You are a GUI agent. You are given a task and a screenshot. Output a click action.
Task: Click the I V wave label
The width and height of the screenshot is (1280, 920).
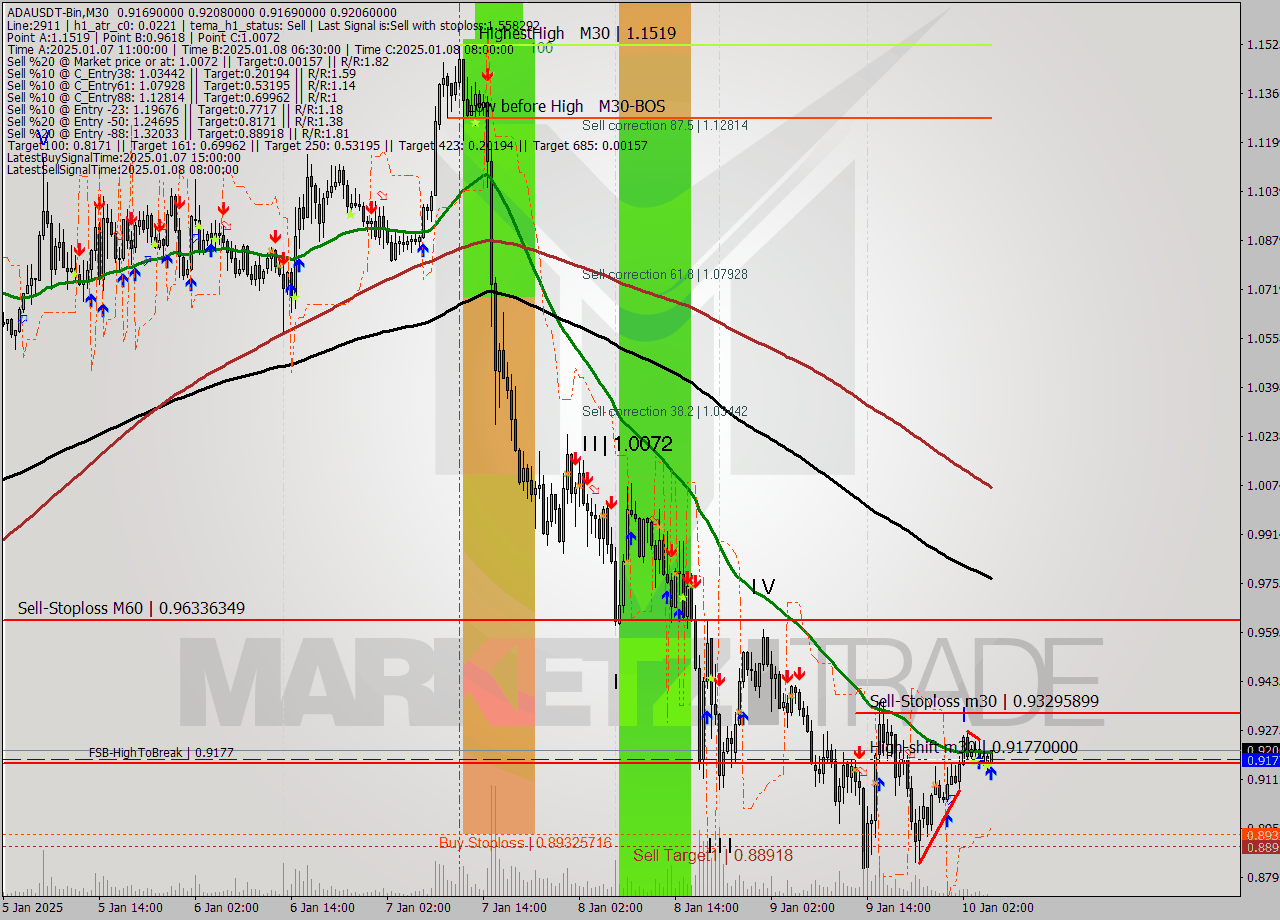pos(763,586)
